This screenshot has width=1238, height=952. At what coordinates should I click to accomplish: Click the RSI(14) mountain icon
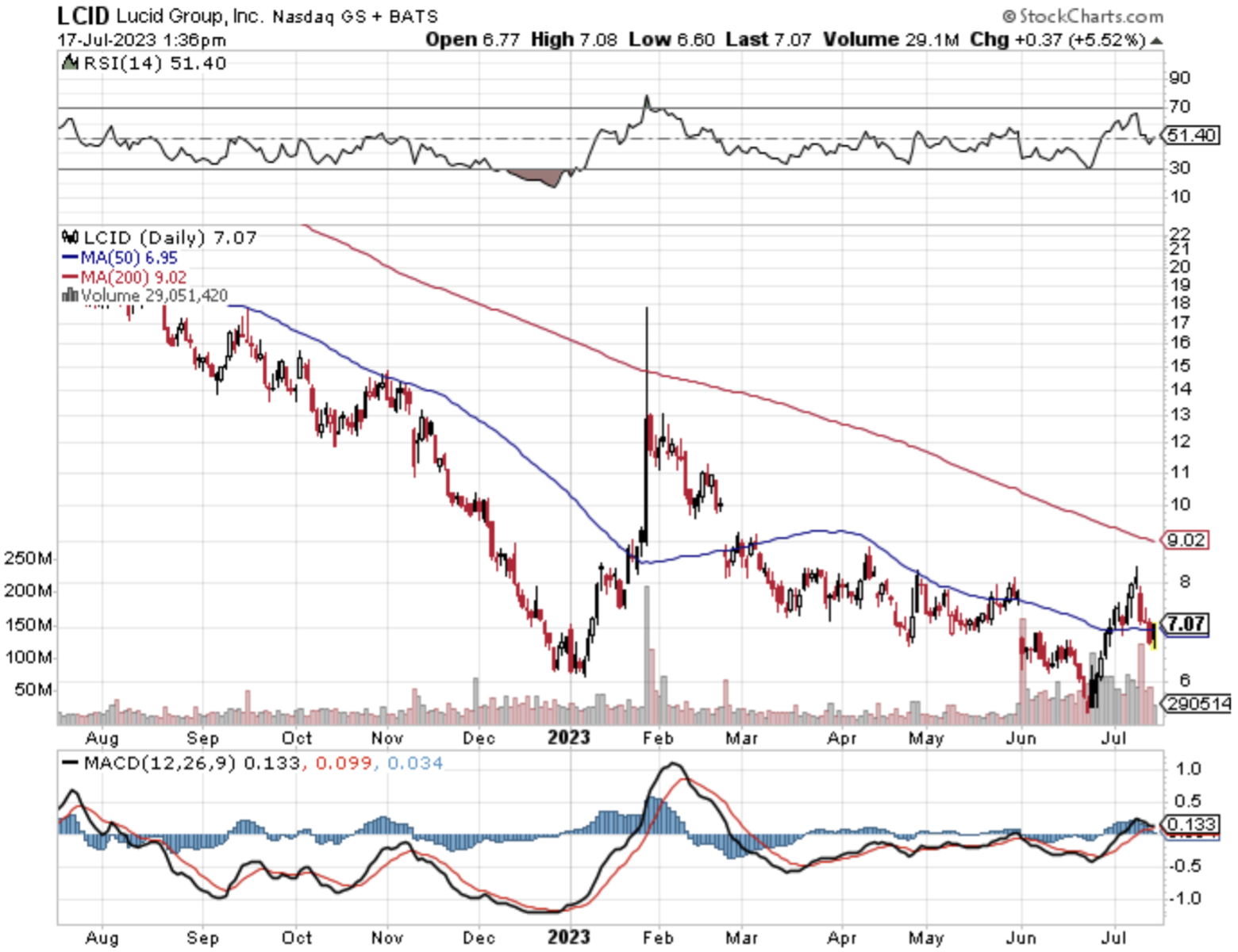[71, 63]
